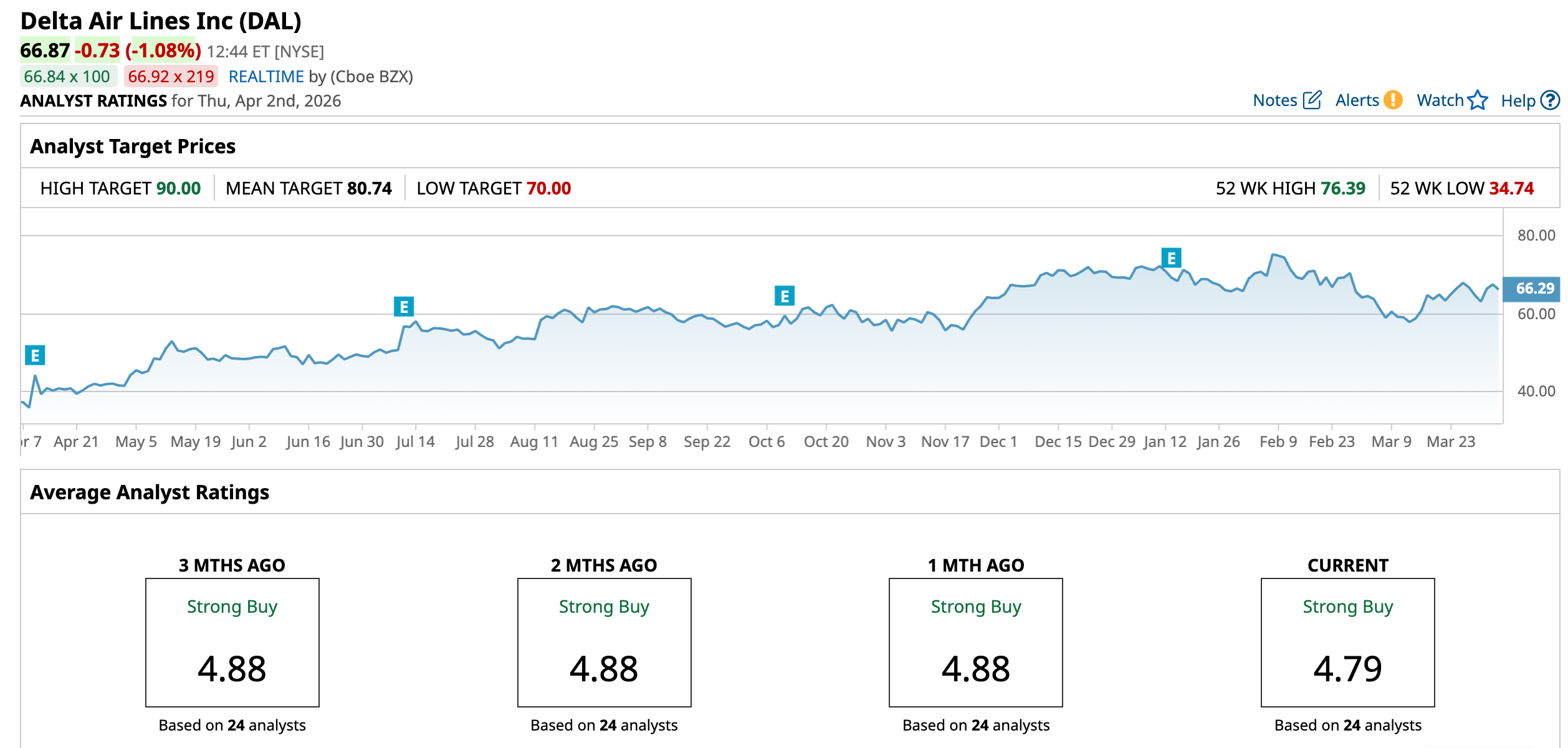Viewport: 1568px width, 748px height.
Task: Click the Alerts text link
Action: point(1357,100)
